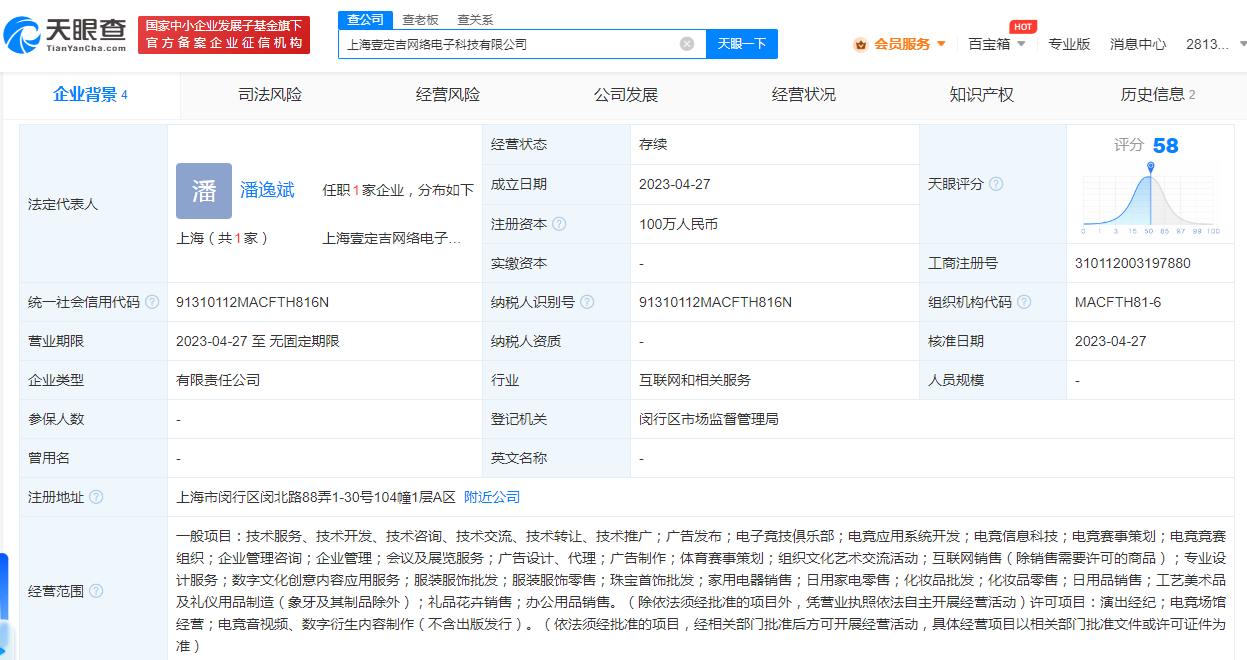Open help icon next to 经营范围
This screenshot has width=1247, height=660.
coord(96,591)
